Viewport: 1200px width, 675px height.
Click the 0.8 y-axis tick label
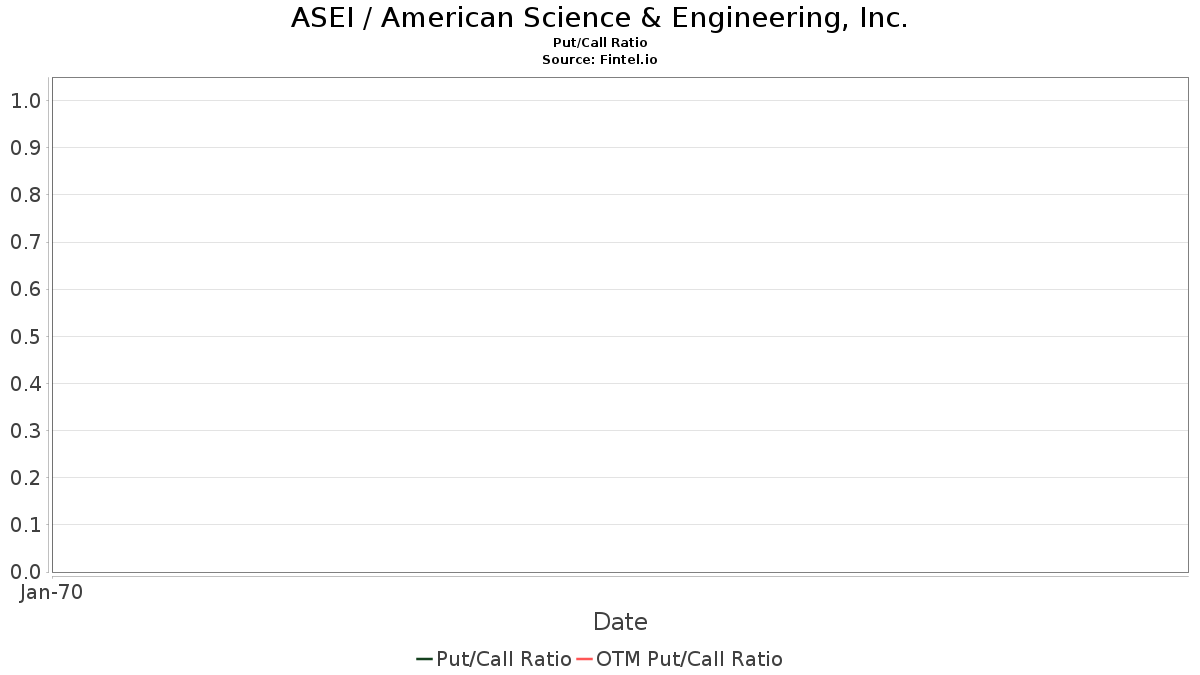25,195
